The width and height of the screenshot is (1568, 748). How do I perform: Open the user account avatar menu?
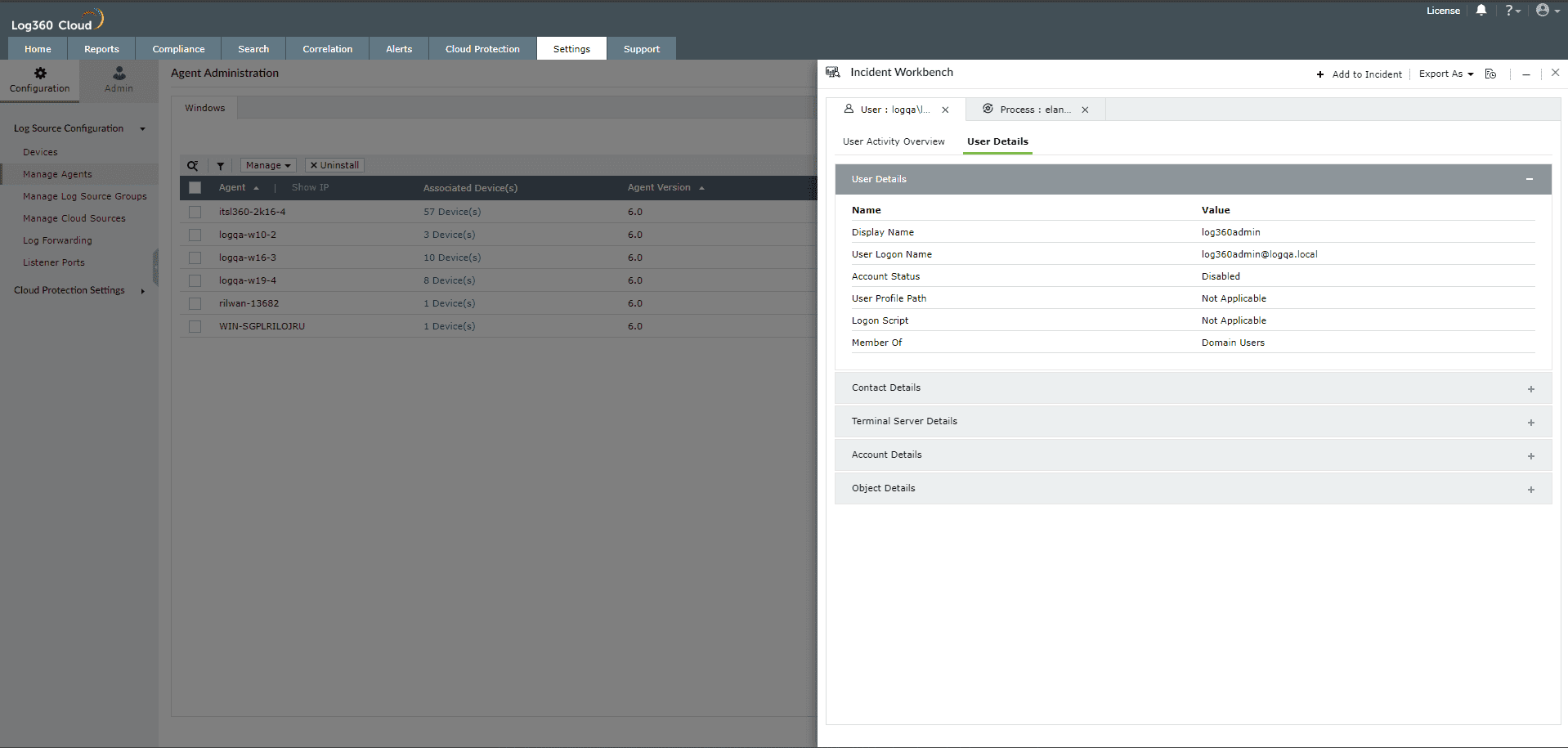1547,11
